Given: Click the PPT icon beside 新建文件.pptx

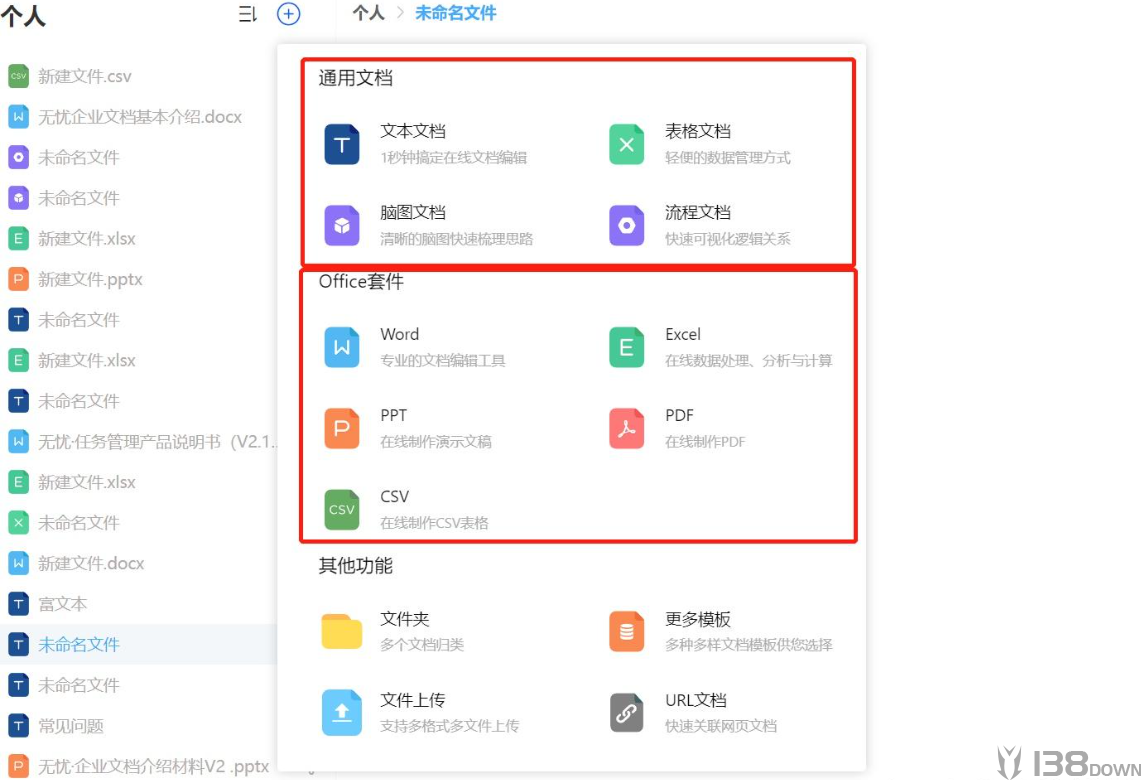Looking at the screenshot, I should [18, 279].
